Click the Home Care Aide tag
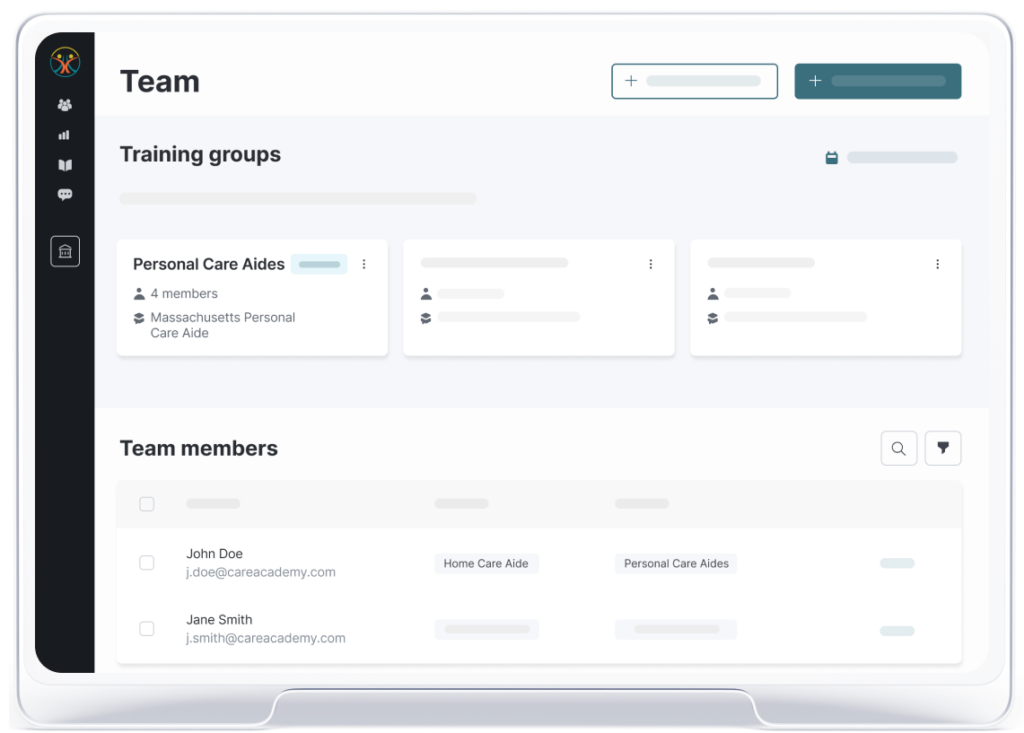The image size is (1024, 733). tap(486, 564)
